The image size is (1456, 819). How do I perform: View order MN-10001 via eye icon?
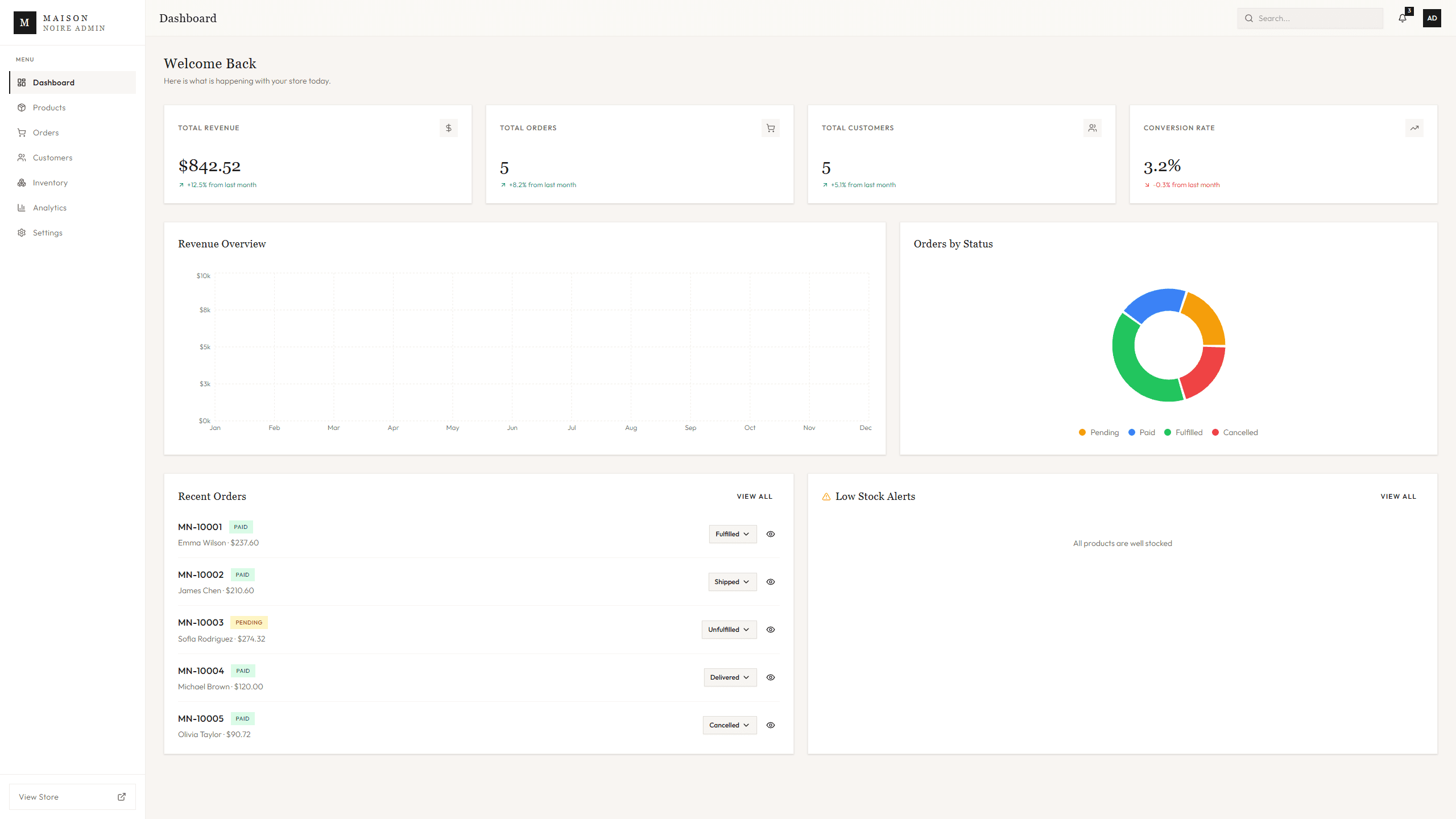pos(771,534)
